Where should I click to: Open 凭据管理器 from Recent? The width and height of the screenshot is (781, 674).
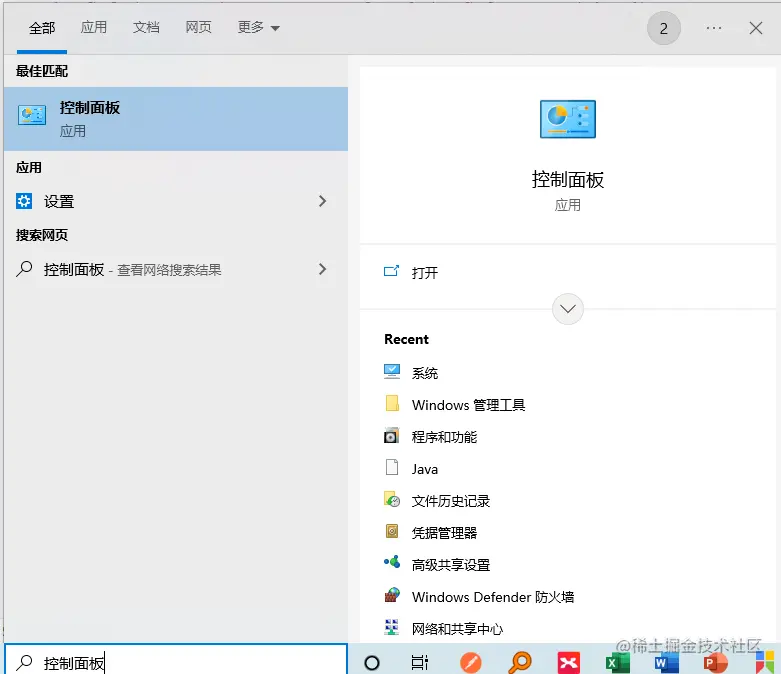(x=444, y=533)
